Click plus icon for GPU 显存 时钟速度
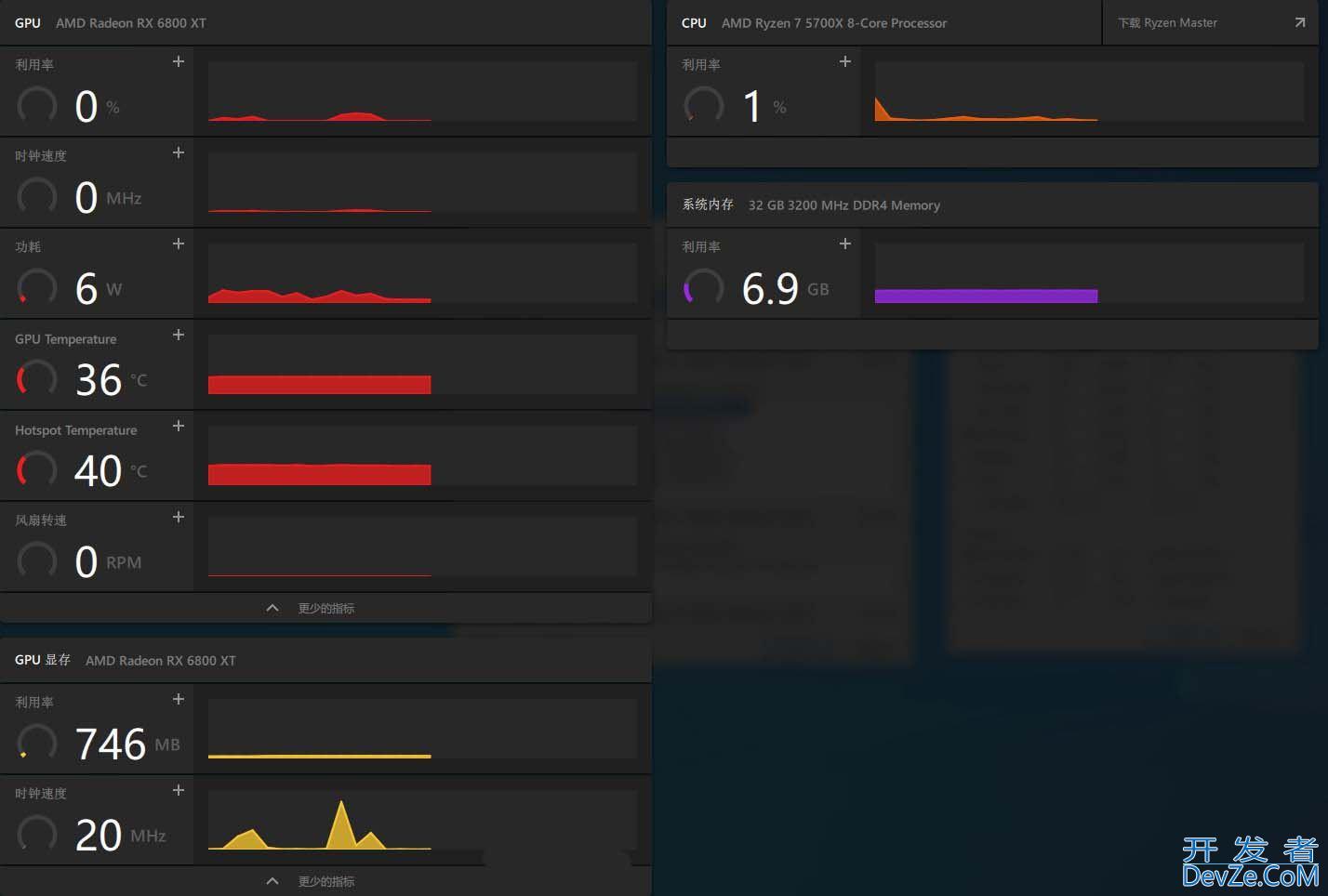Image resolution: width=1328 pixels, height=896 pixels. click(x=179, y=790)
